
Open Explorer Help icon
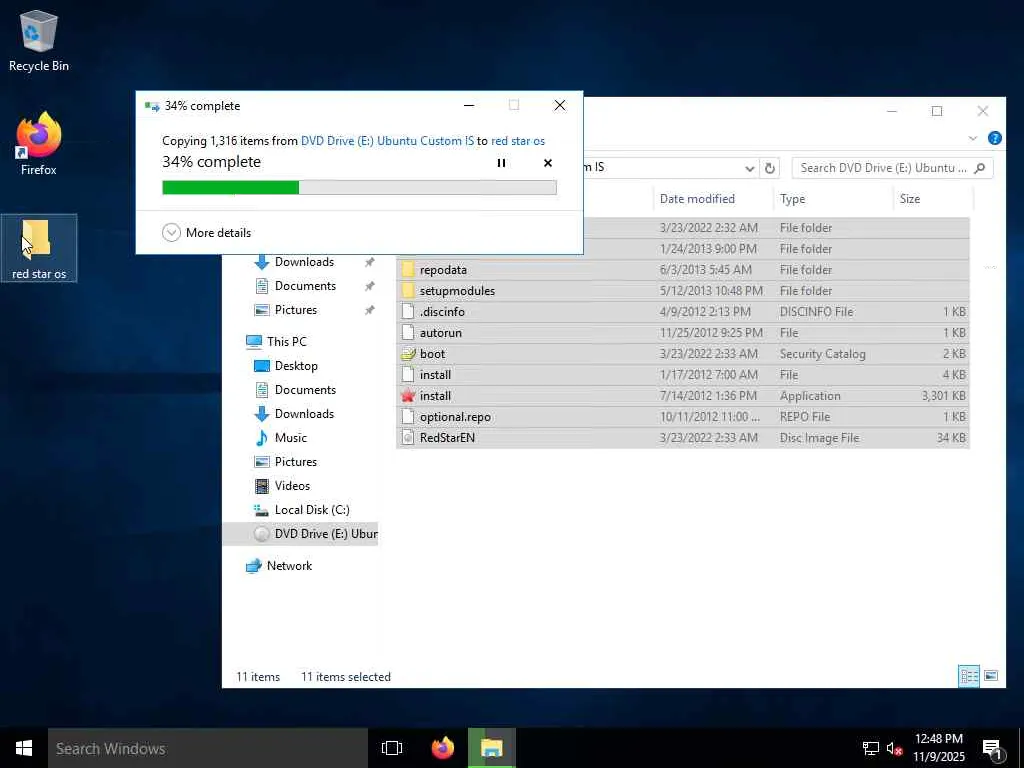pyautogui.click(x=994, y=138)
